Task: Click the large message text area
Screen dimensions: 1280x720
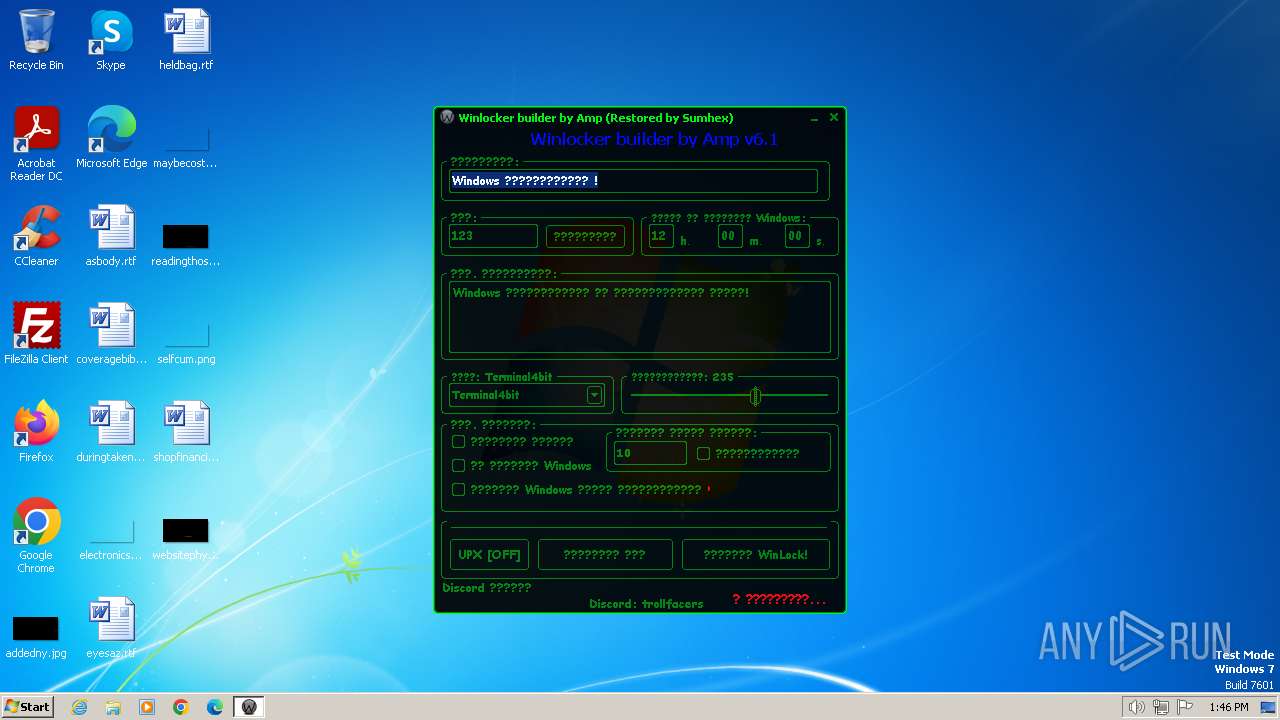Action: (x=639, y=317)
